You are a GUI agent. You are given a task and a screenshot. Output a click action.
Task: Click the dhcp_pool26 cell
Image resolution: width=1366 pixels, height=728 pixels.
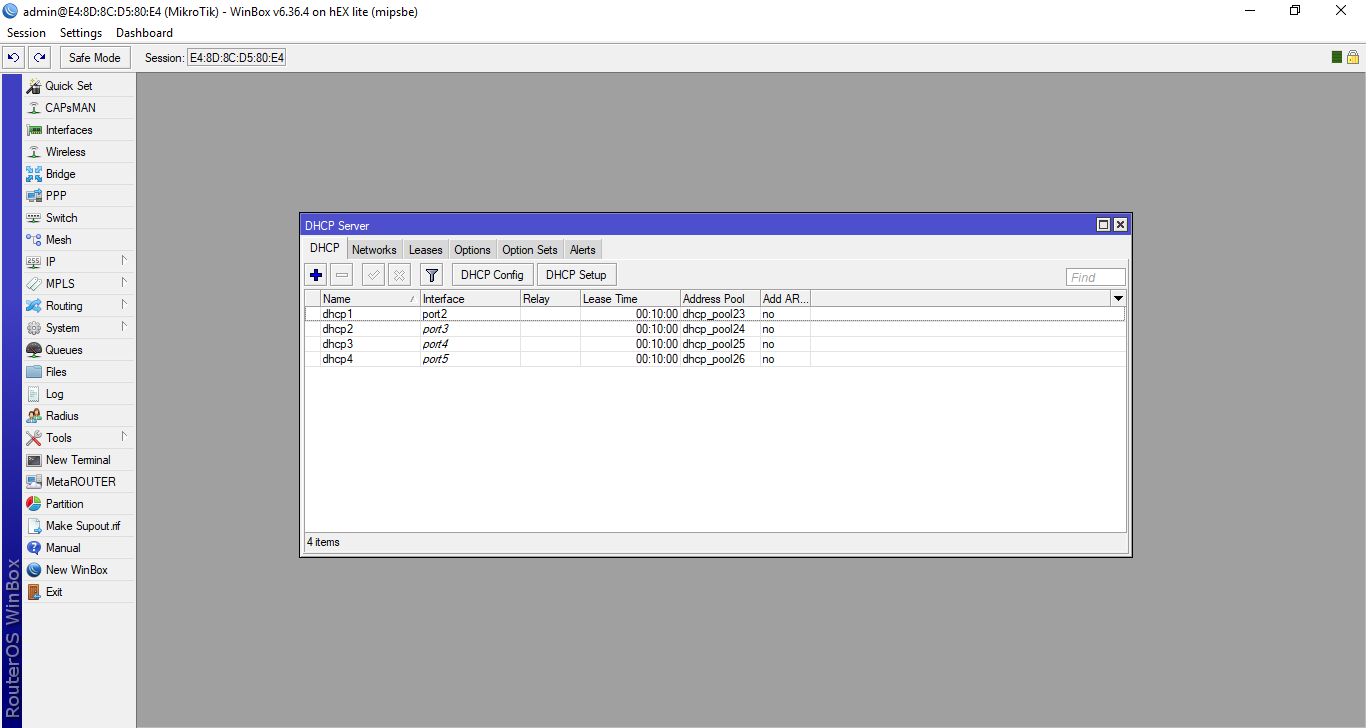720,359
